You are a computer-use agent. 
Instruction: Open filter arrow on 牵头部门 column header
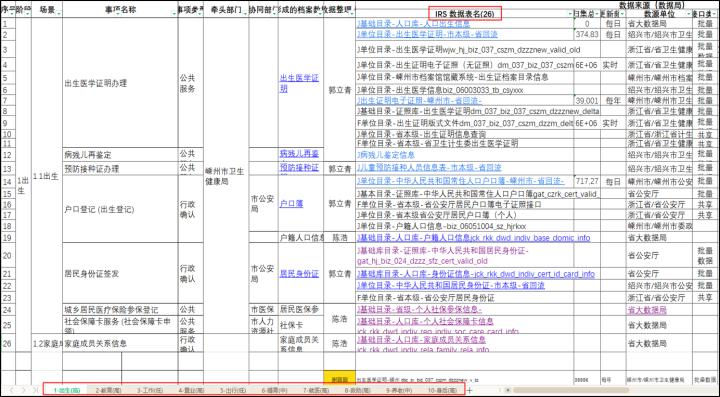click(x=245, y=14)
